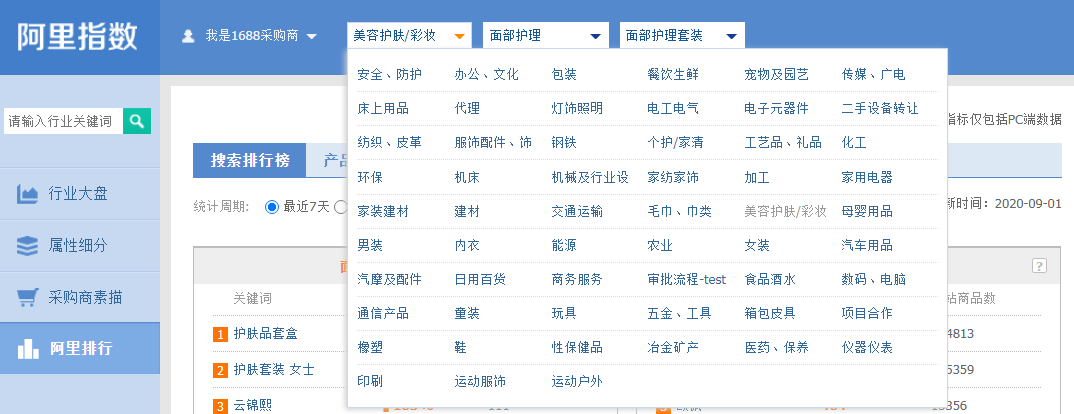Pick the 女装 category

(x=757, y=245)
